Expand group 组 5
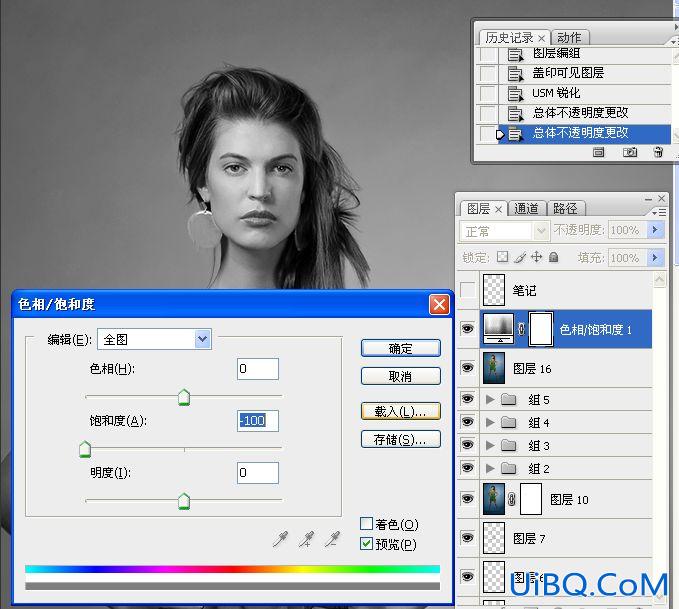The image size is (679, 609). click(490, 399)
